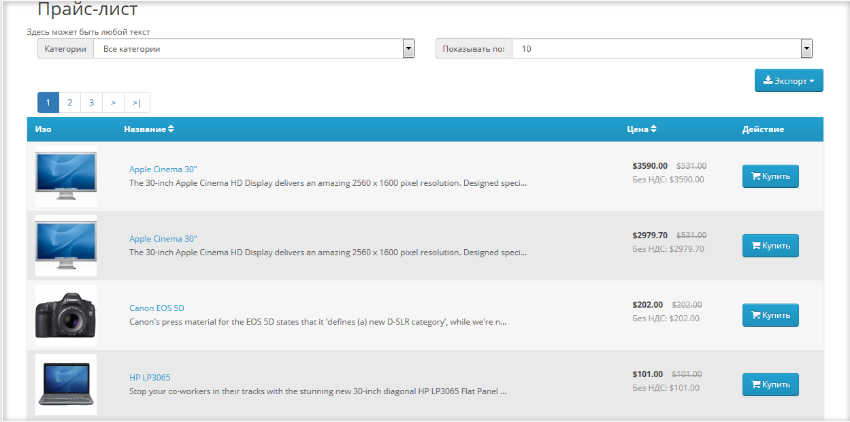
Task: Click the $101.00 bold price
Action: [647, 374]
